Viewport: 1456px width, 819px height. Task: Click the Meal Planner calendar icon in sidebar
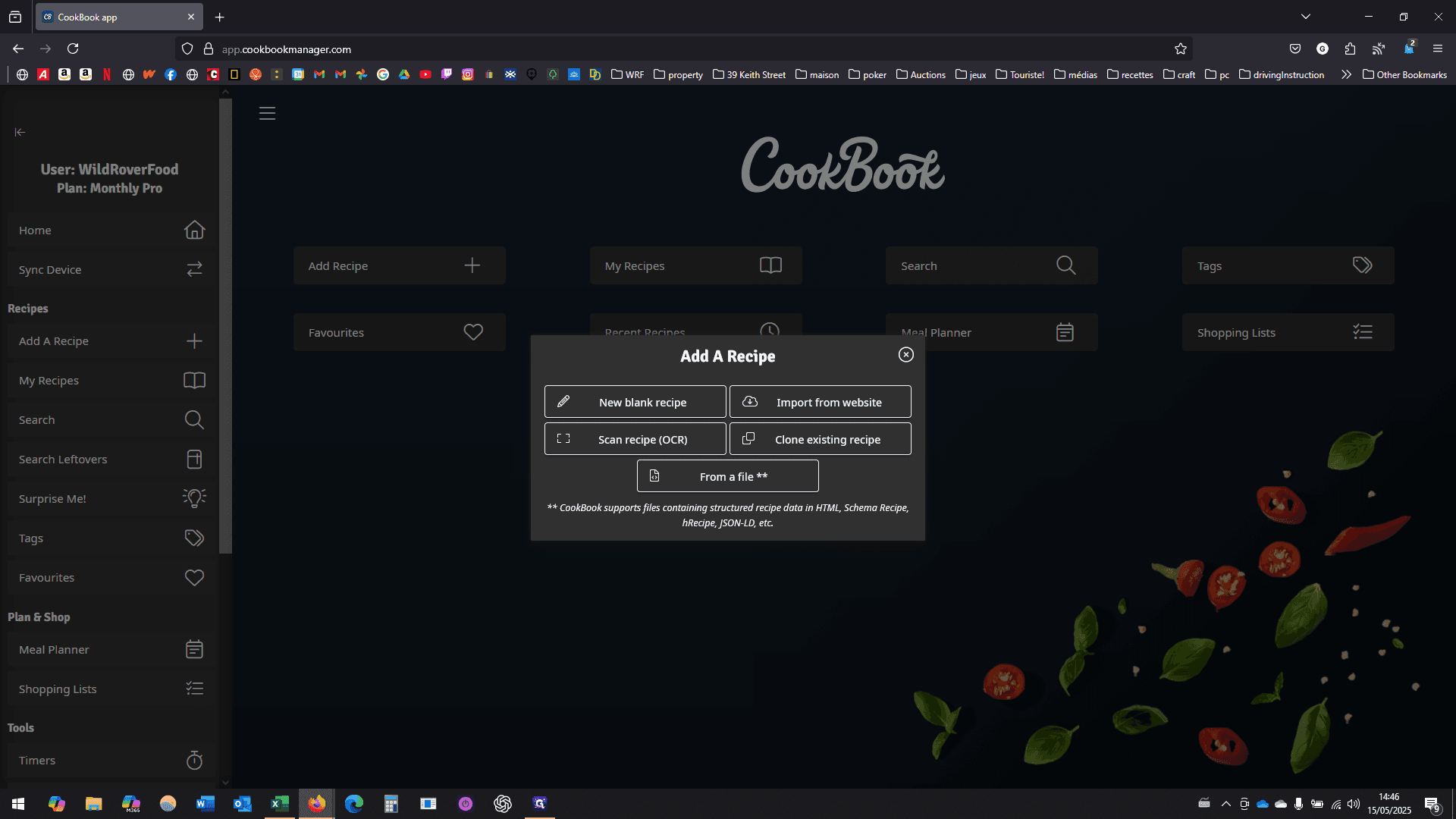195,649
